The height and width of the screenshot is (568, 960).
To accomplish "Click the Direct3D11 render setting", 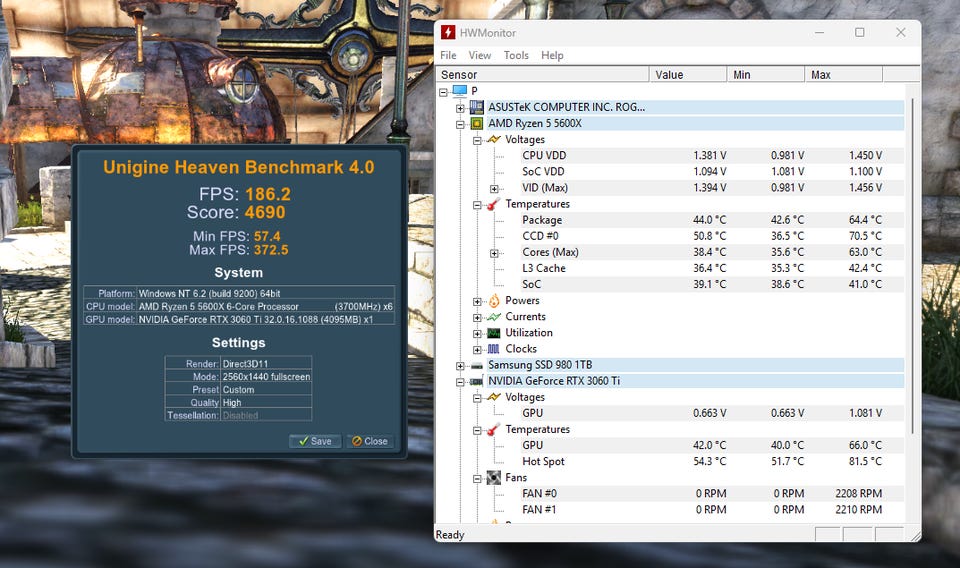I will (245, 364).
